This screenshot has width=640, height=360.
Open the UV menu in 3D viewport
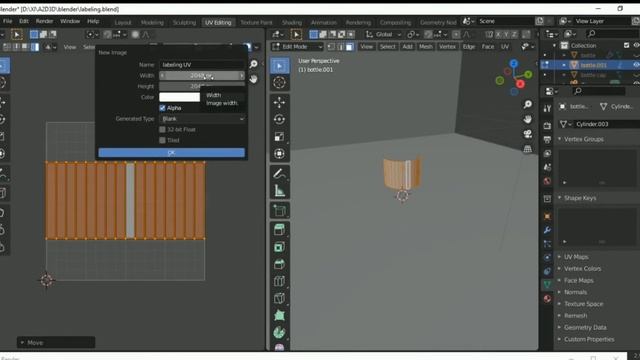point(505,47)
